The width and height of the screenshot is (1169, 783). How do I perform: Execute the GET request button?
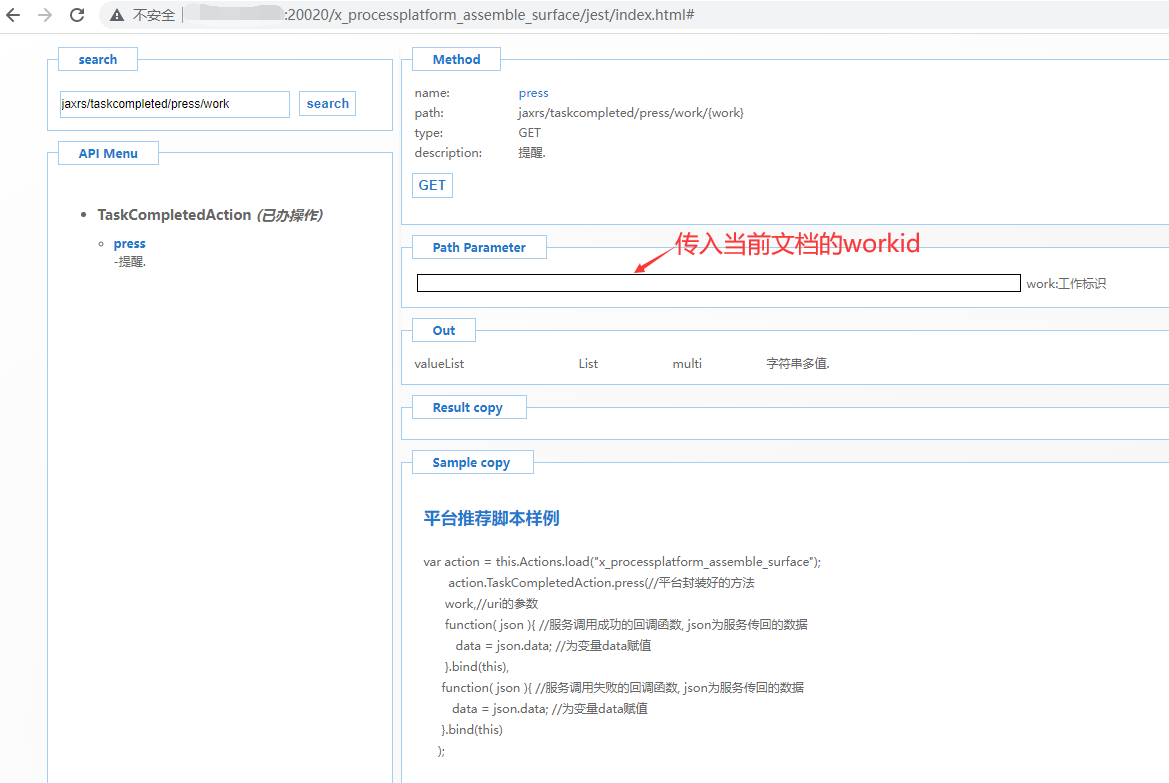[432, 185]
